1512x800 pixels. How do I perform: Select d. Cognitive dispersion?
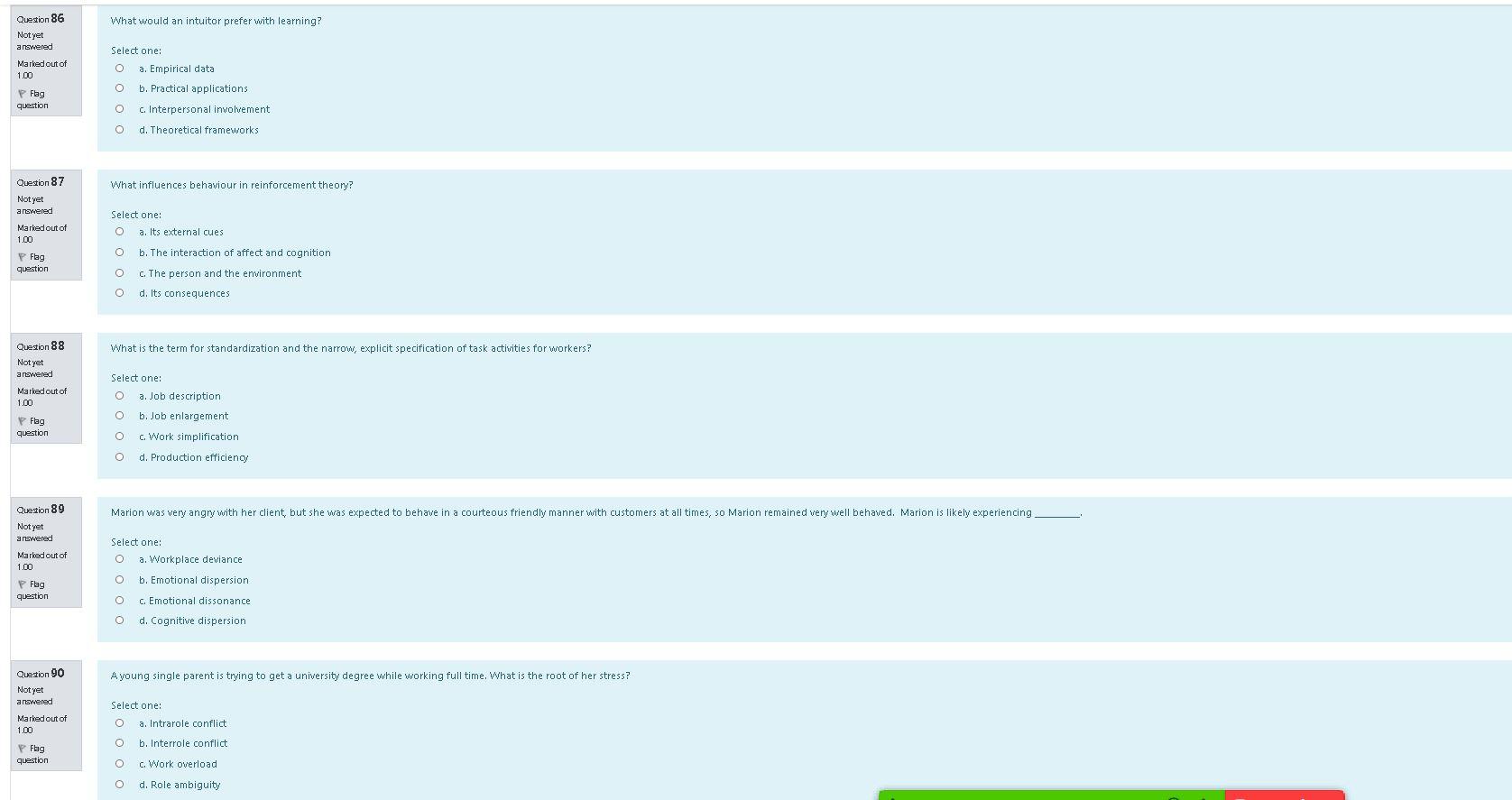coord(119,621)
